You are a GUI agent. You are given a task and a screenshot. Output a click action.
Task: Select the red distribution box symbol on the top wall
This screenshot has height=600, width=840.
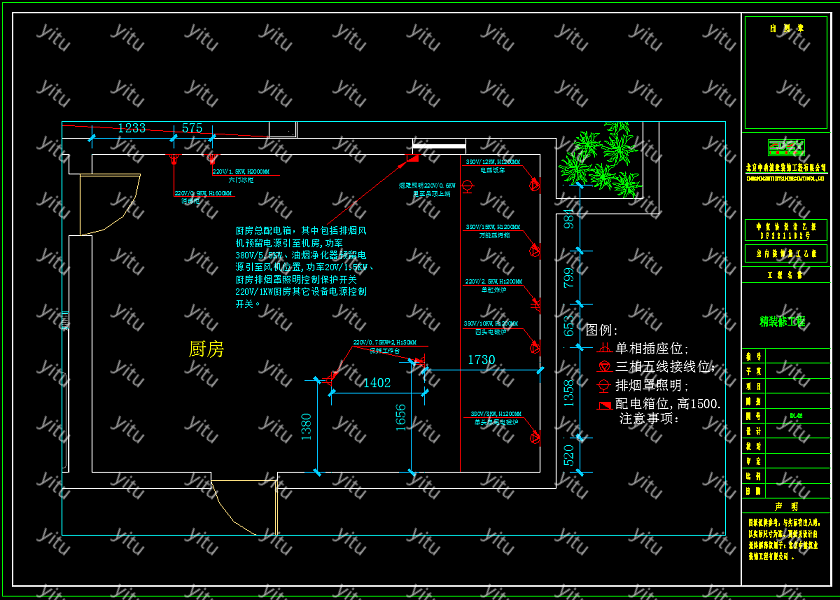click(x=411, y=158)
